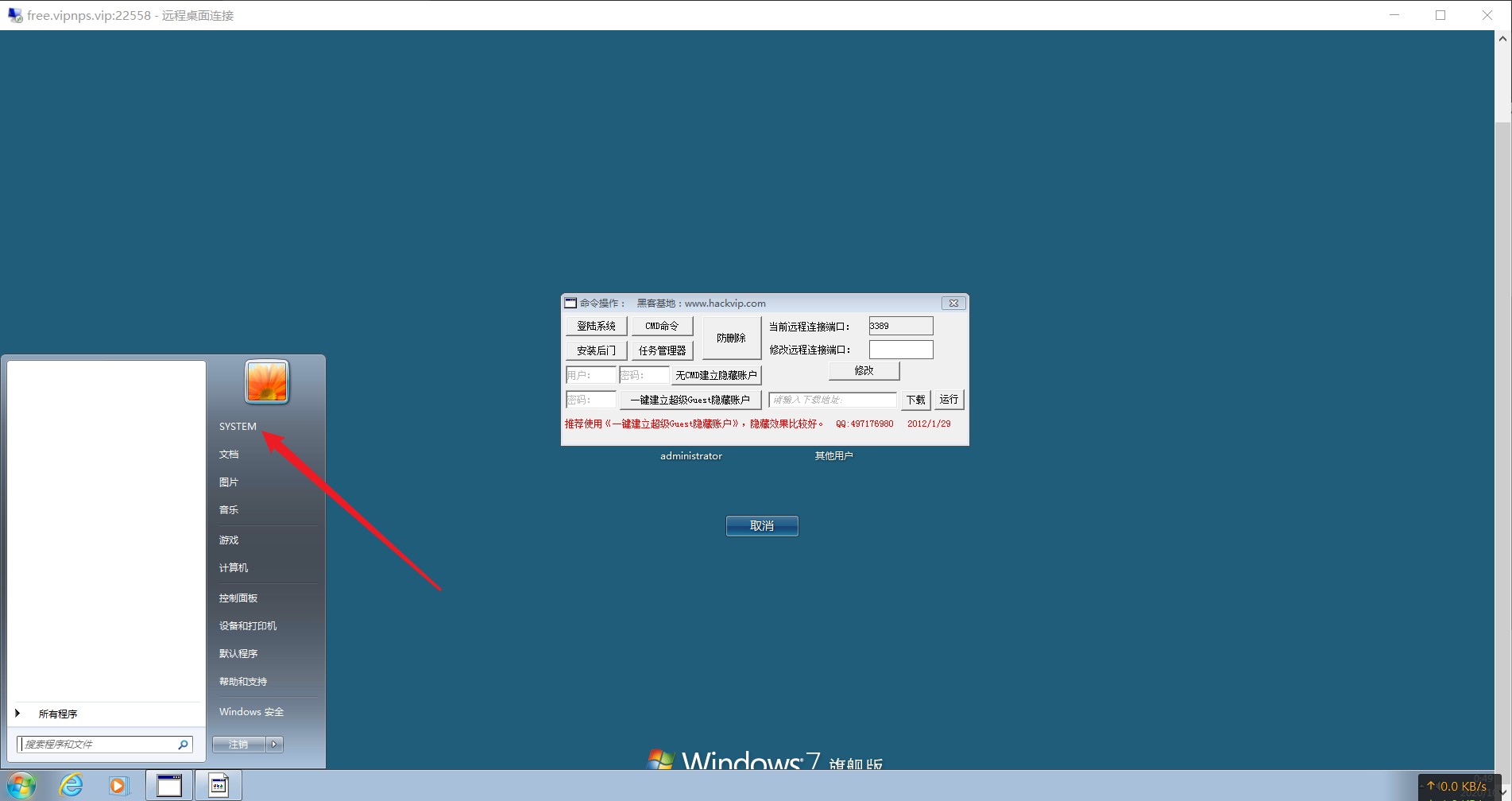Click the 下载 button
1512x801 pixels.
click(x=915, y=400)
